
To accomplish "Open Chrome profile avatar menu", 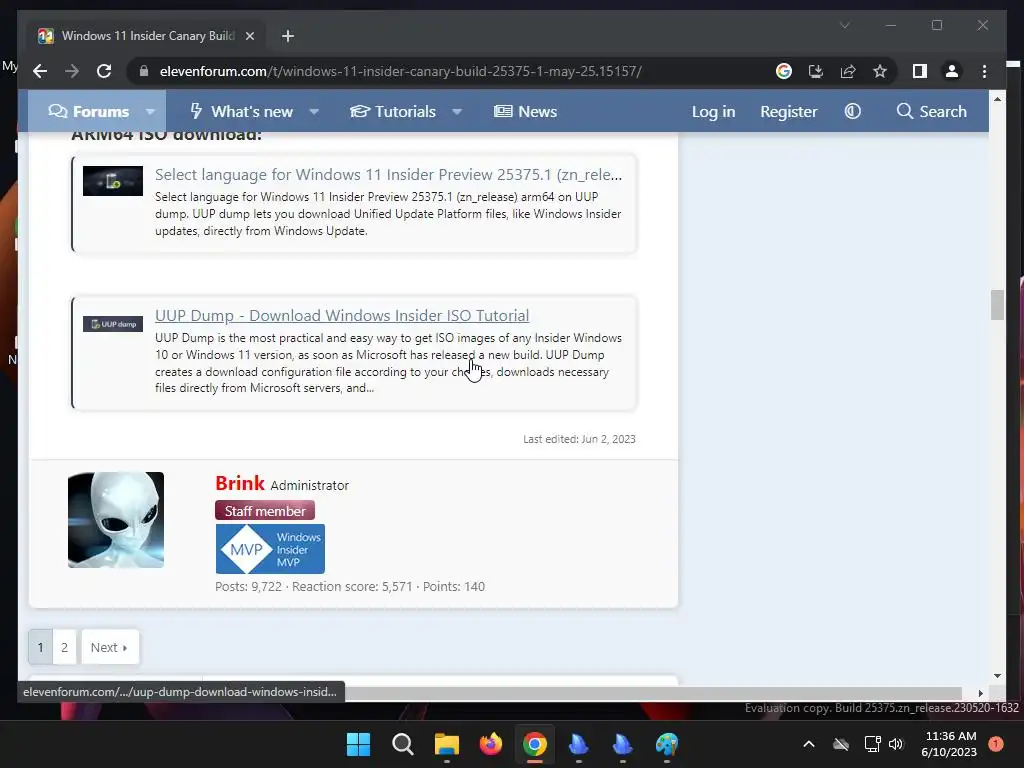I will 952,71.
